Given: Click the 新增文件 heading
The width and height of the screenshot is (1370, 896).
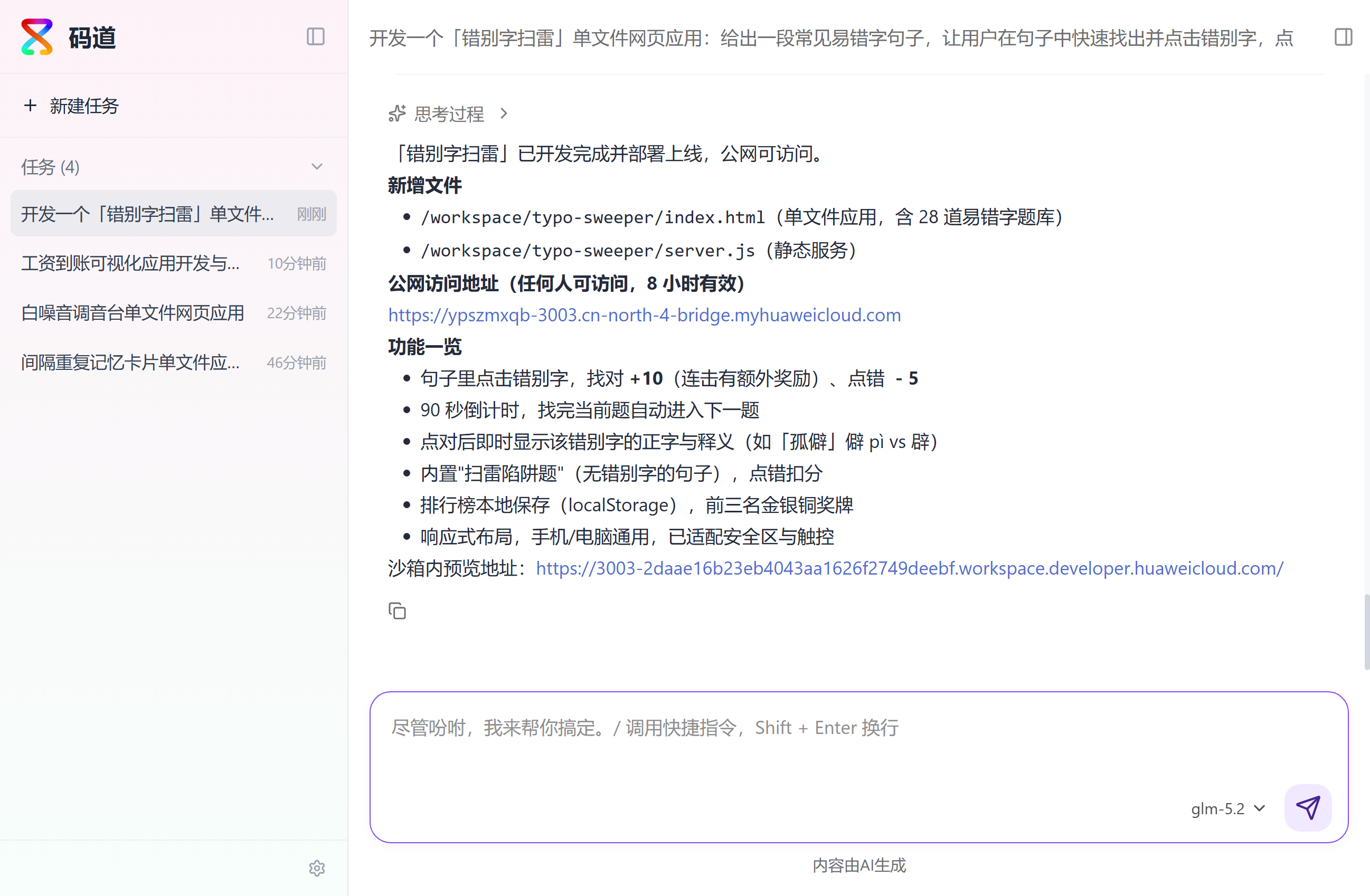Looking at the screenshot, I should 424,185.
